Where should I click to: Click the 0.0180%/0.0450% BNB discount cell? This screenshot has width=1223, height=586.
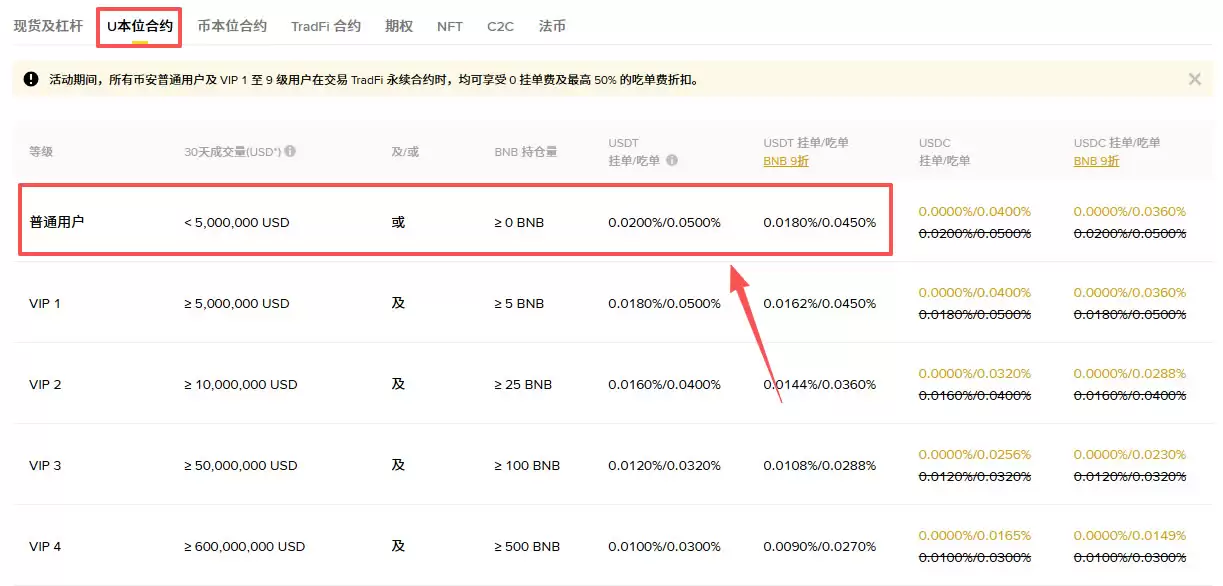820,222
